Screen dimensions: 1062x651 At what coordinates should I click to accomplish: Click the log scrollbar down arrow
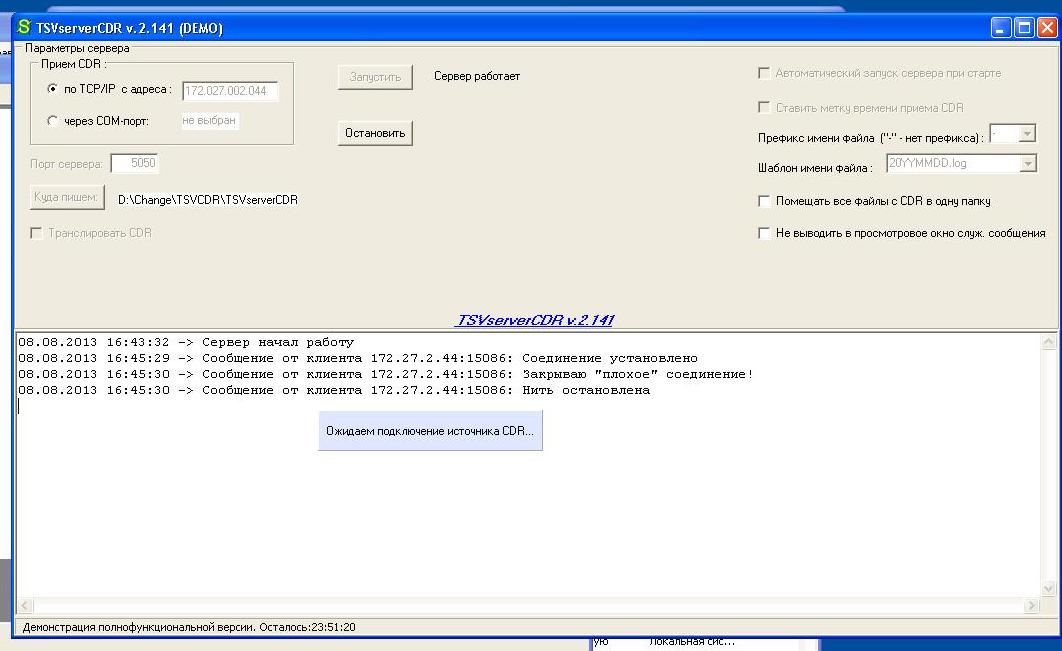coord(1048,589)
